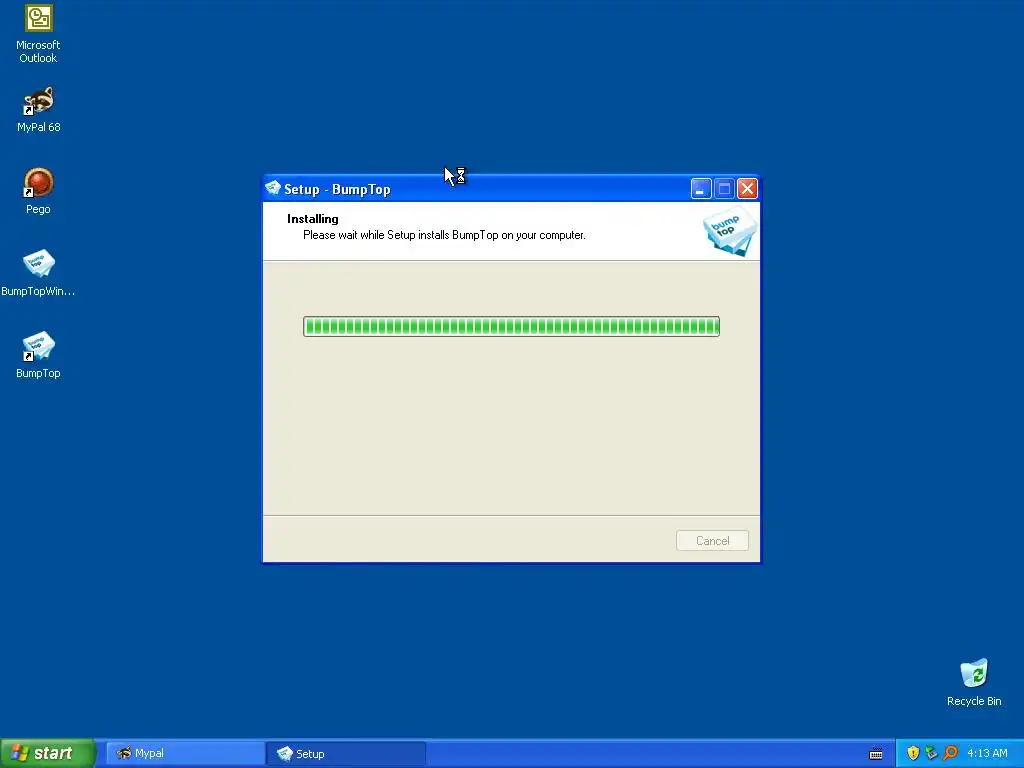Open the Microsoft Outlook desktop icon

point(39,34)
